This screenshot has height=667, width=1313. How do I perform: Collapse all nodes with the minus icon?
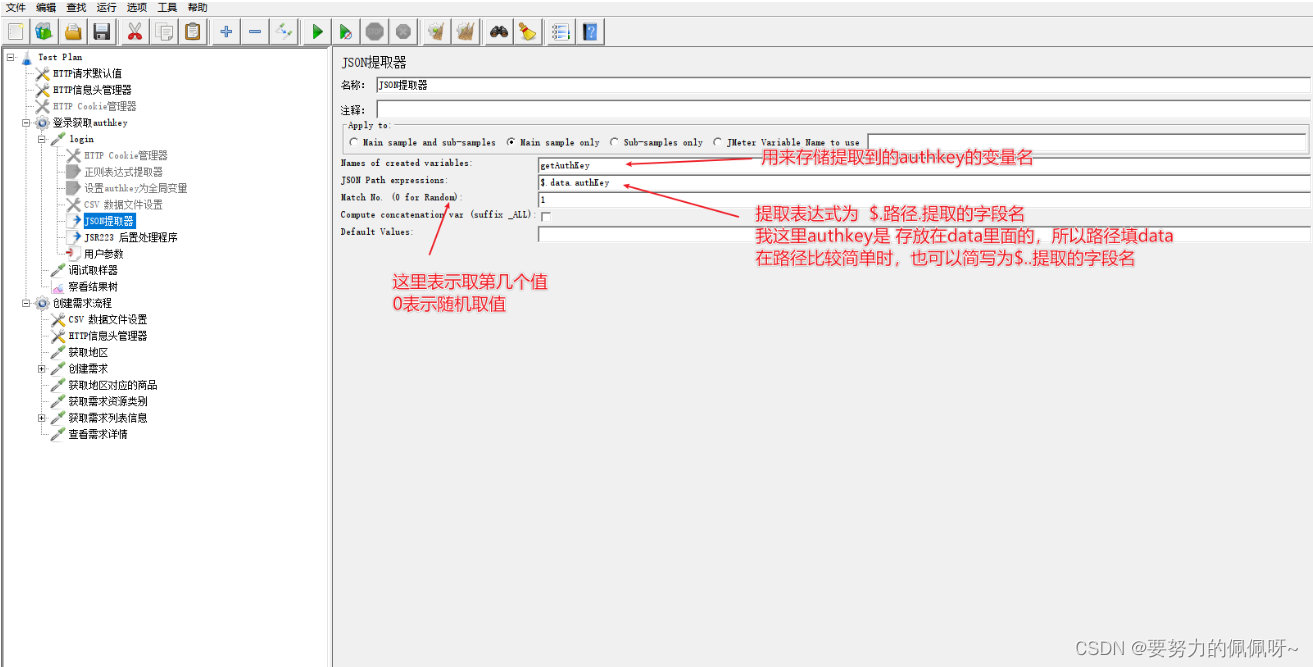[255, 32]
